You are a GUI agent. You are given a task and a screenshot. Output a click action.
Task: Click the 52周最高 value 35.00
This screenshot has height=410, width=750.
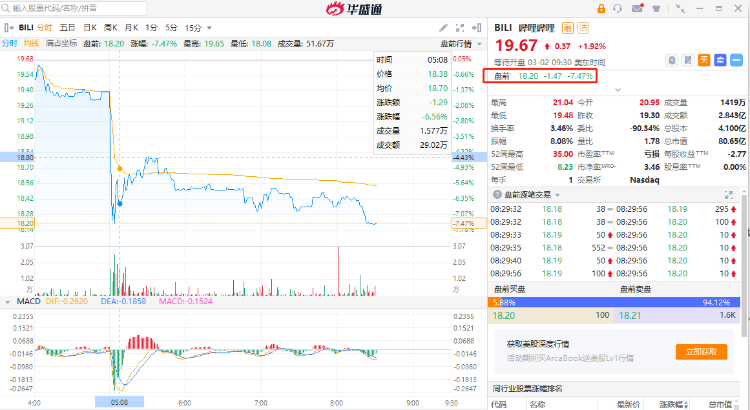tap(562, 154)
